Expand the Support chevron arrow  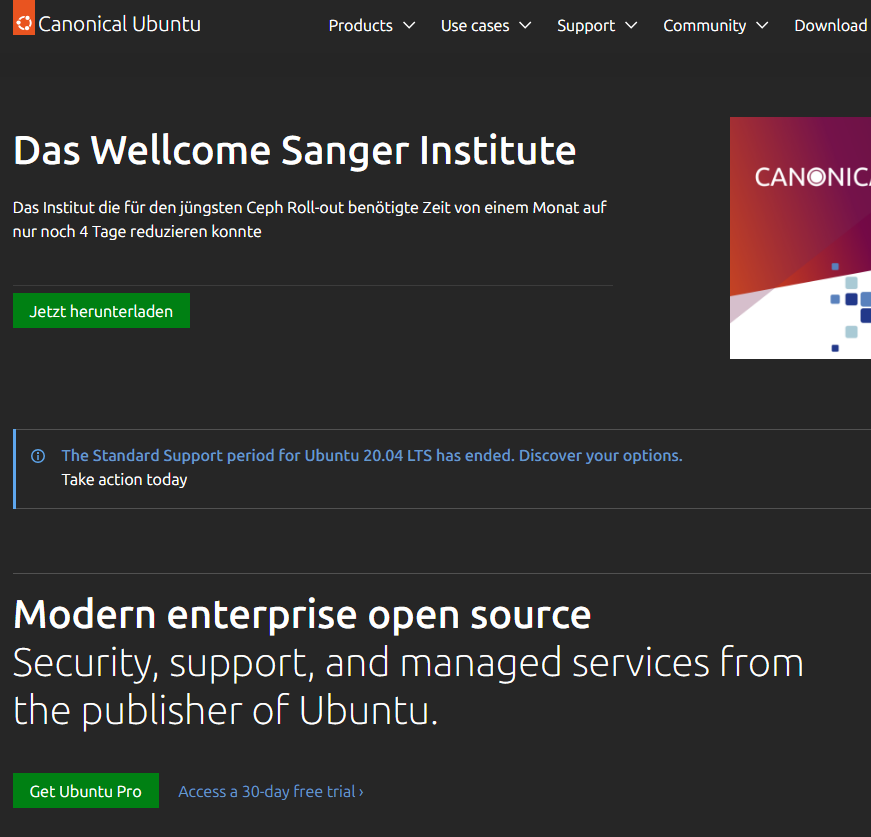point(632,26)
